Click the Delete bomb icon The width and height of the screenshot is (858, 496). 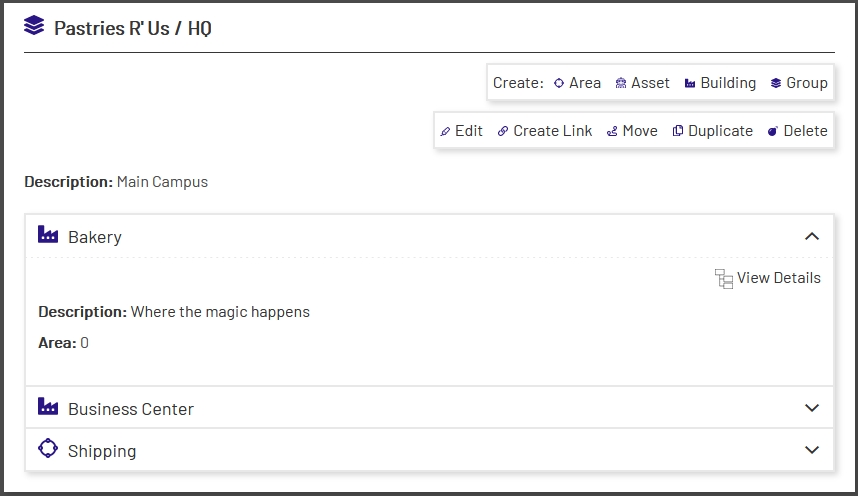[x=773, y=131]
